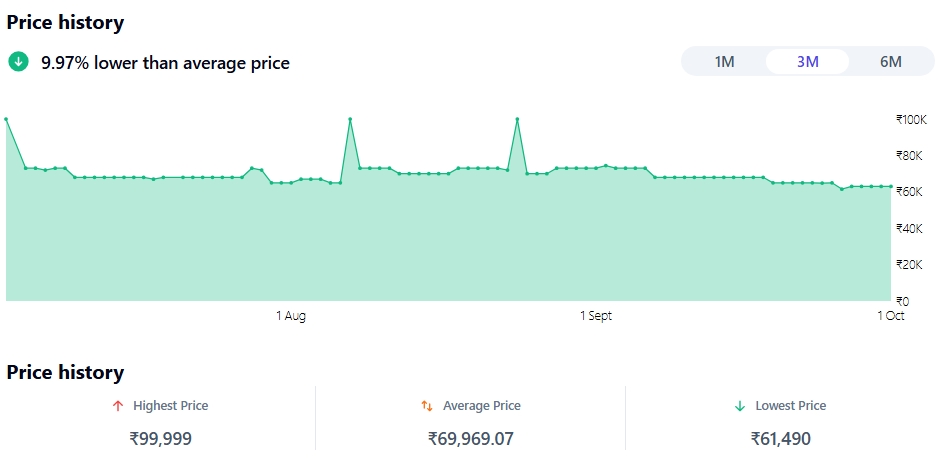Screen dimensions: 938x459
Task: Click the 1 Aug x-axis label
Action: (291, 316)
